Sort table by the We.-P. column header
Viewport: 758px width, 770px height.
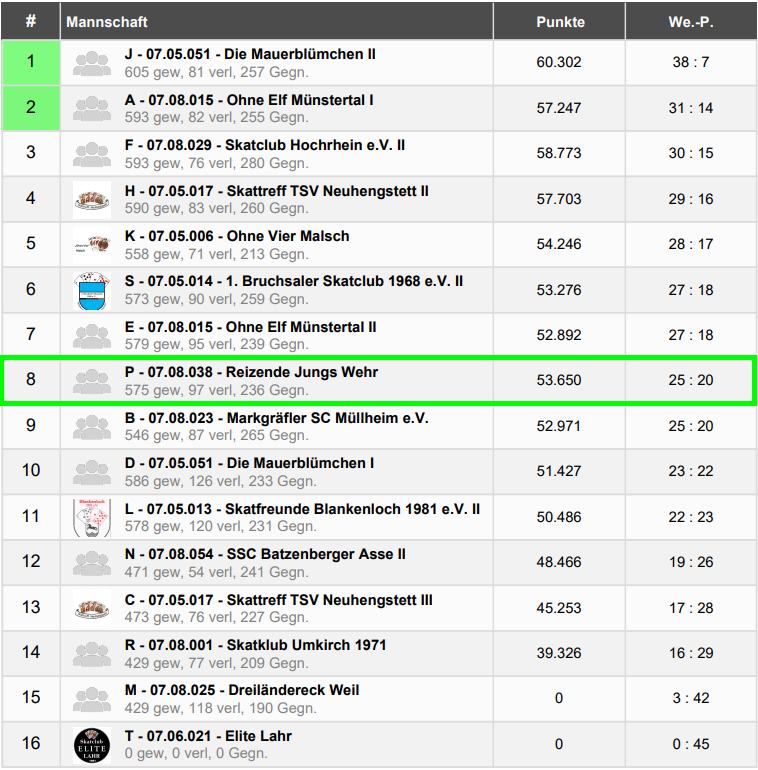691,22
